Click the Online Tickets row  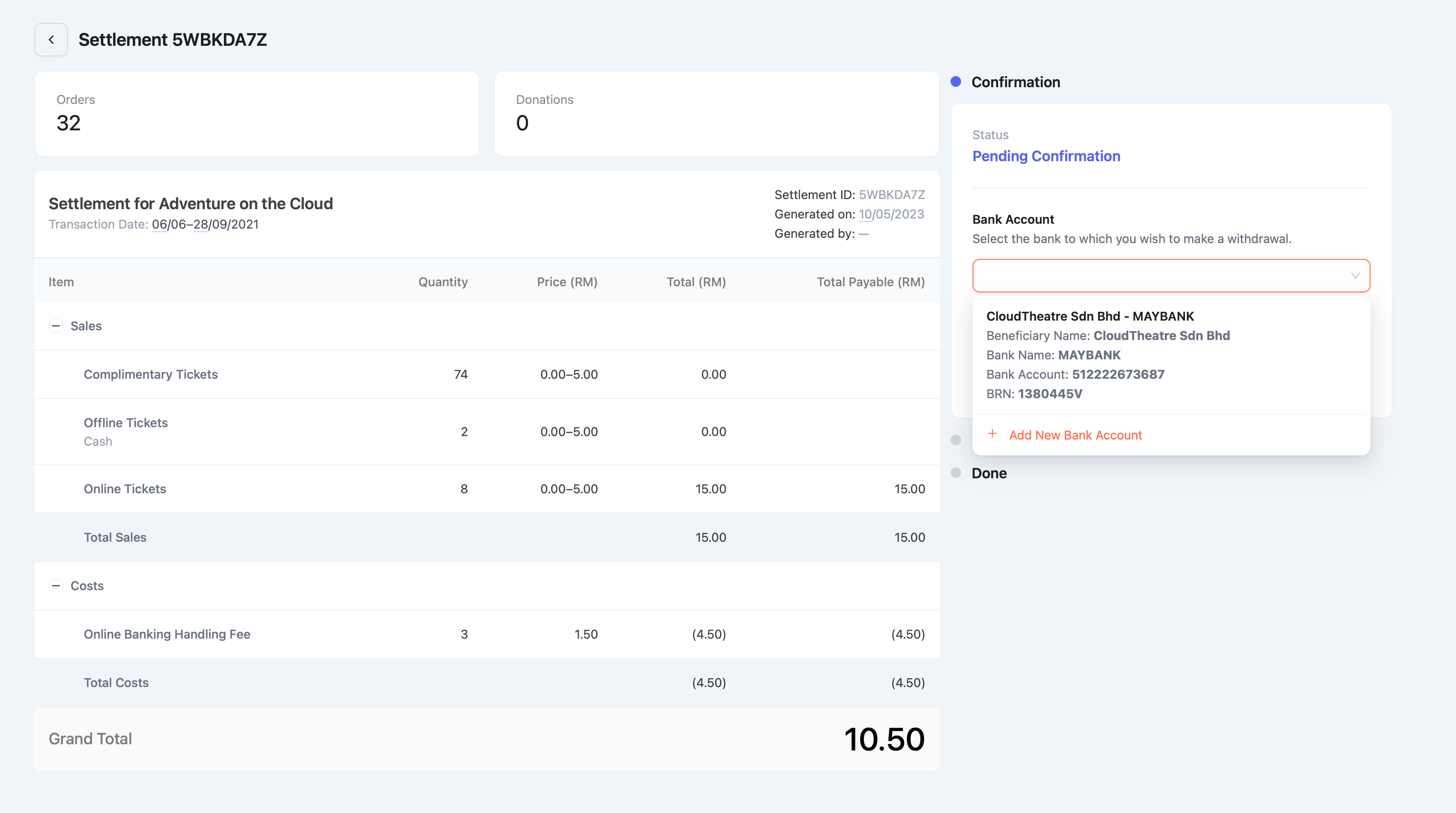[125, 489]
